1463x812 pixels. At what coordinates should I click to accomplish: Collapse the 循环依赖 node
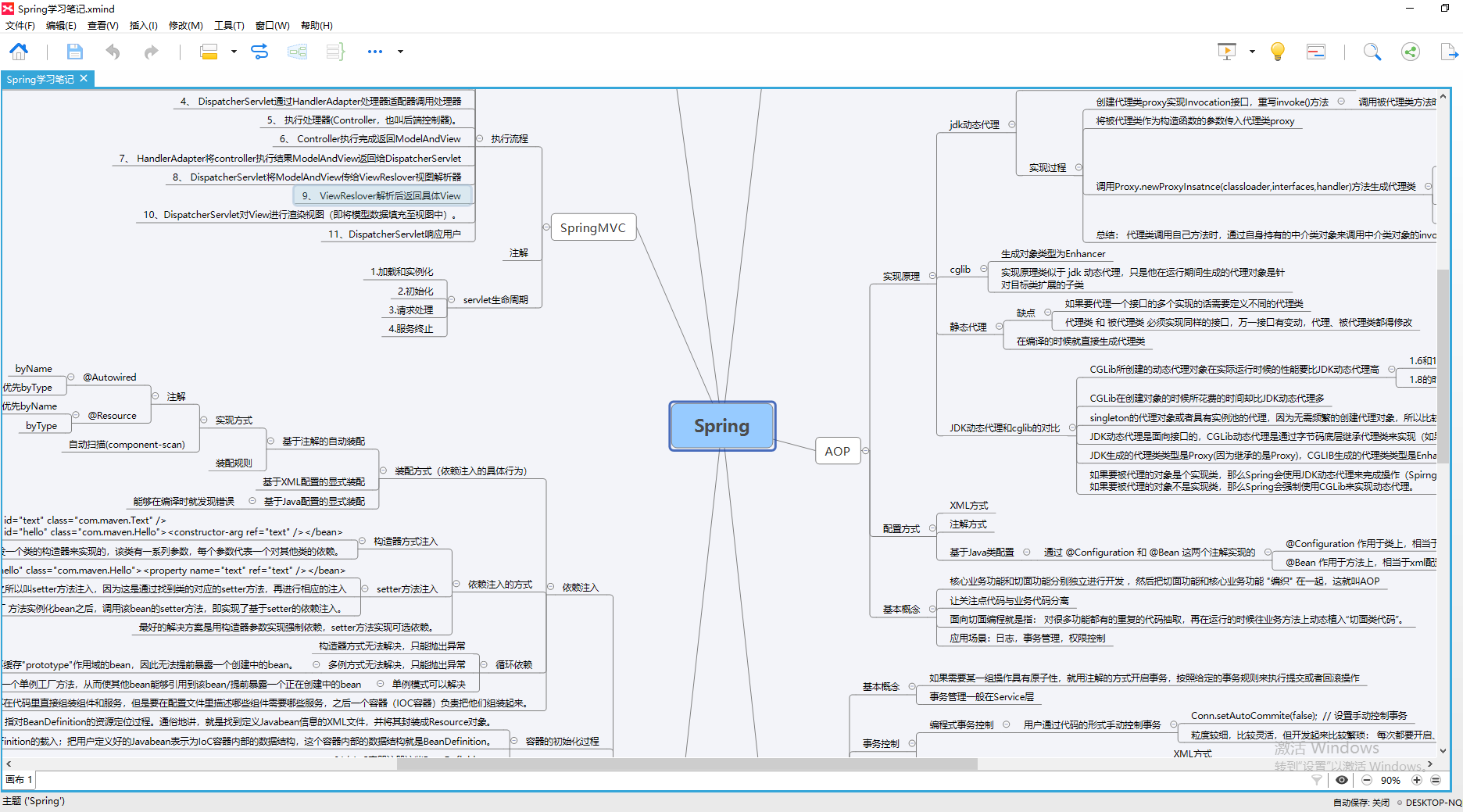coord(484,664)
